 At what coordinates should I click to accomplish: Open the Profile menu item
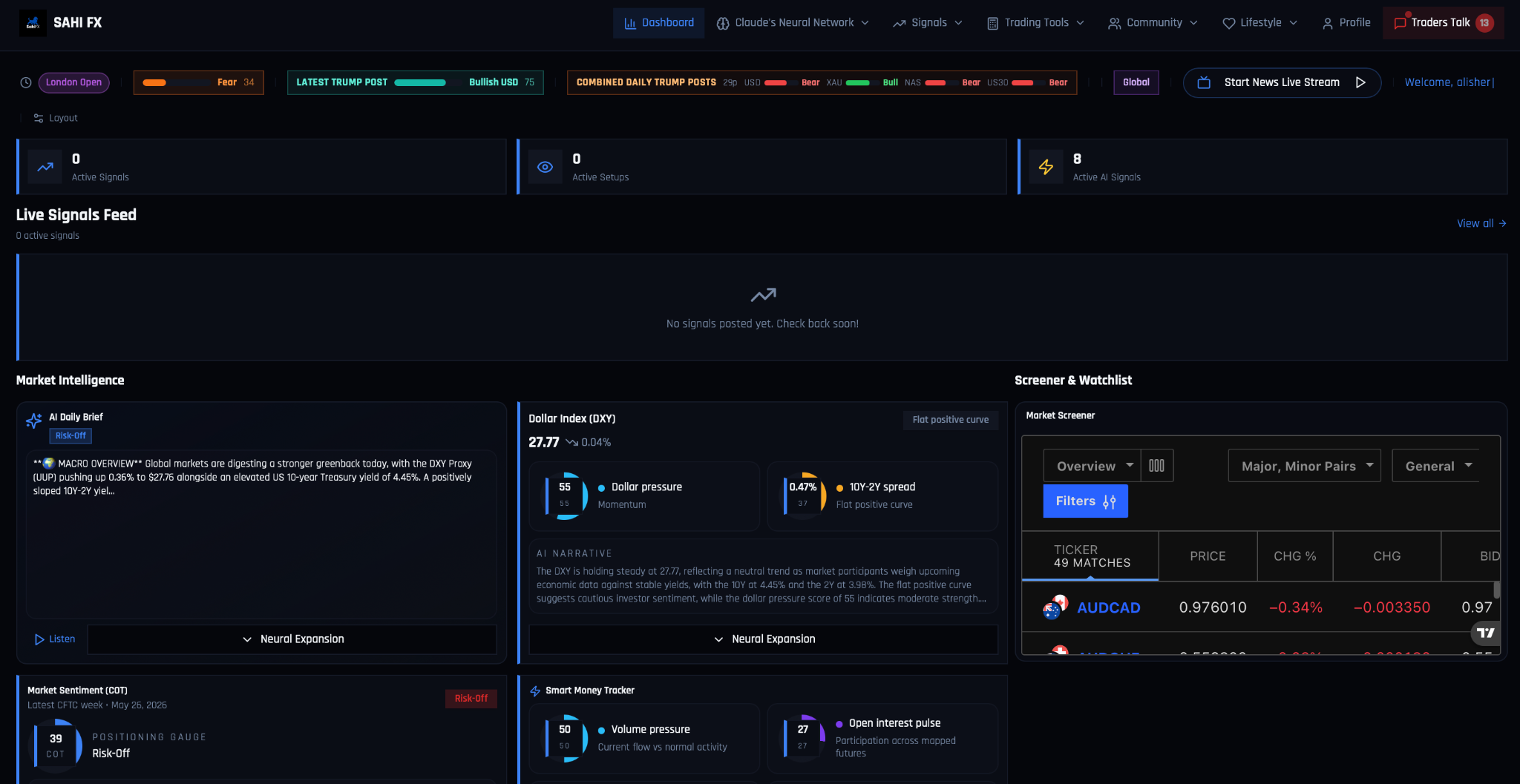(1346, 23)
